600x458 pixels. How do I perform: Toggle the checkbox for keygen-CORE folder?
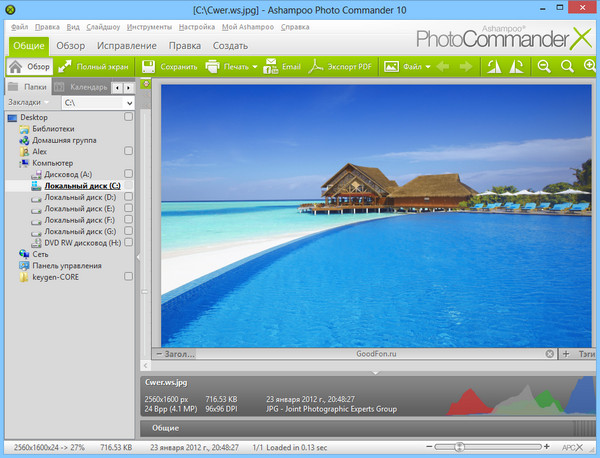(128, 276)
